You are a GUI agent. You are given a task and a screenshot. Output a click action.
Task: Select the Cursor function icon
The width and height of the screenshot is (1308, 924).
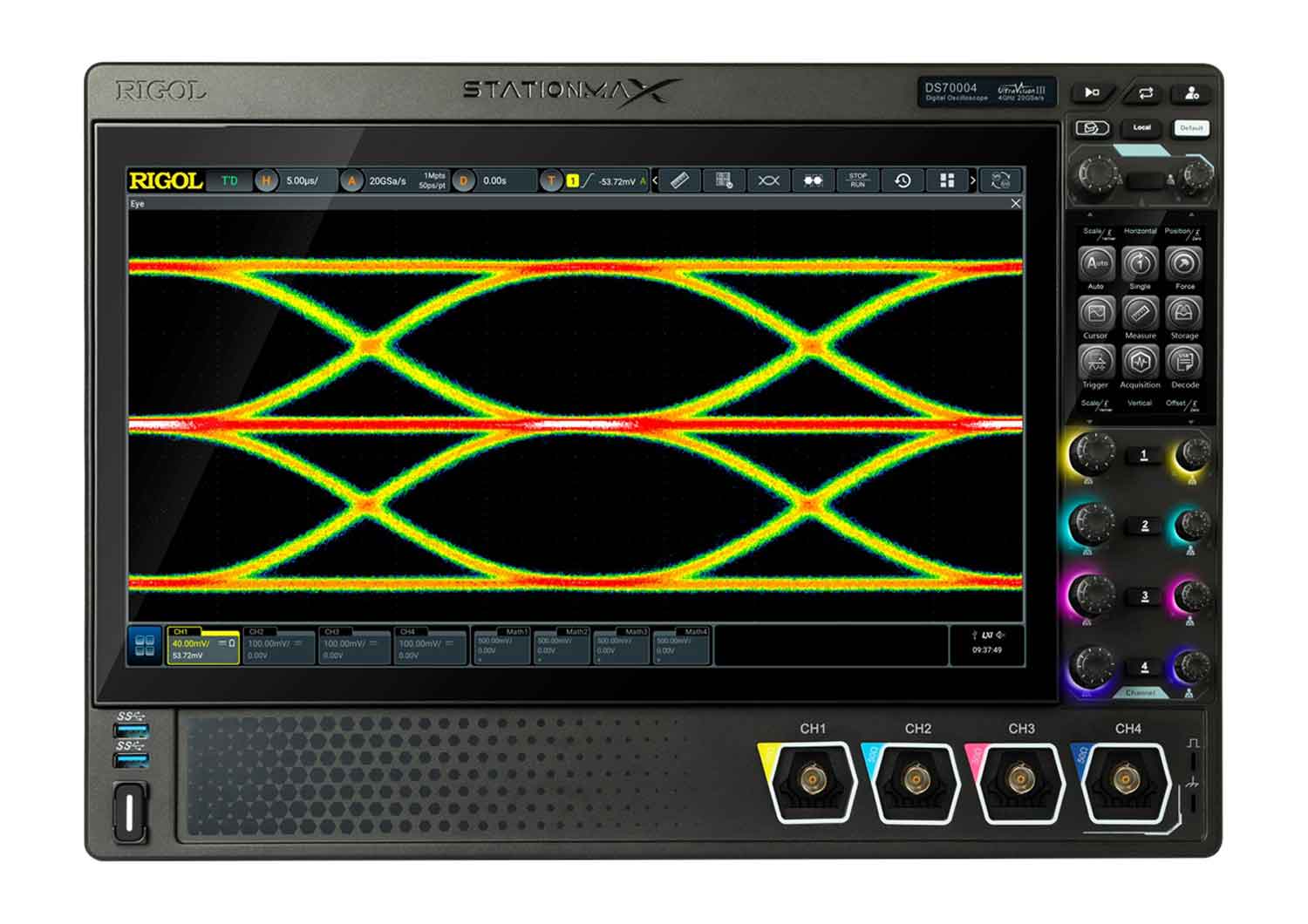[x=1097, y=314]
